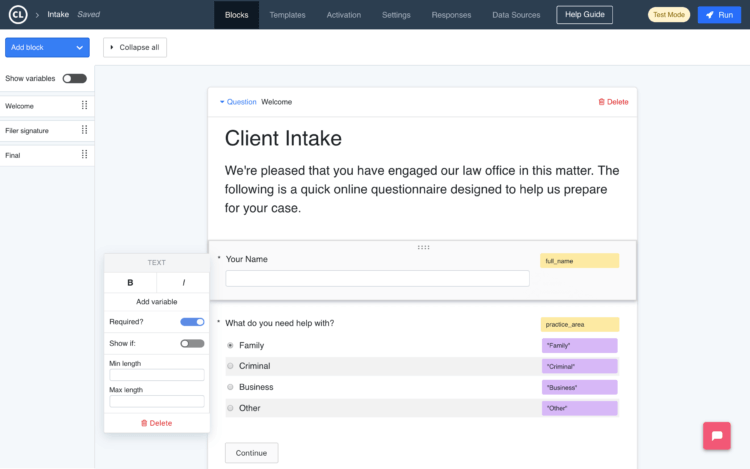The height and width of the screenshot is (469, 750).
Task: Open the chat support widget
Action: pos(716,437)
